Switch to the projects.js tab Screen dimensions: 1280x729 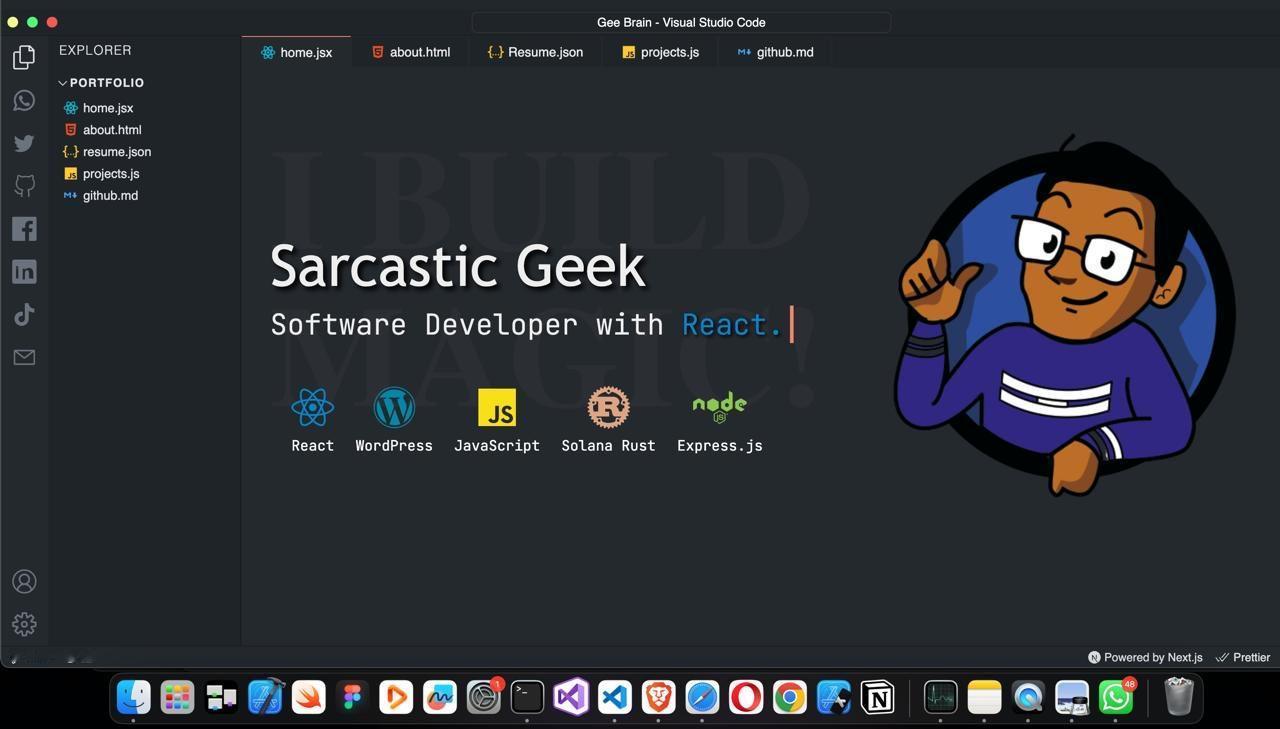click(660, 52)
